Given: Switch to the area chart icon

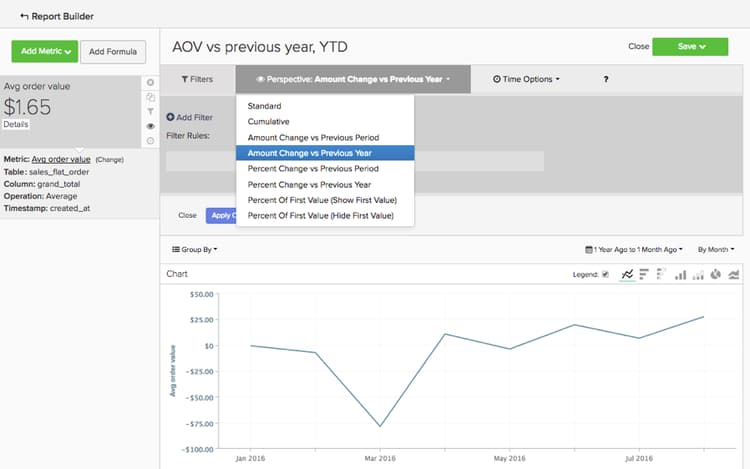Looking at the screenshot, I should coord(734,274).
